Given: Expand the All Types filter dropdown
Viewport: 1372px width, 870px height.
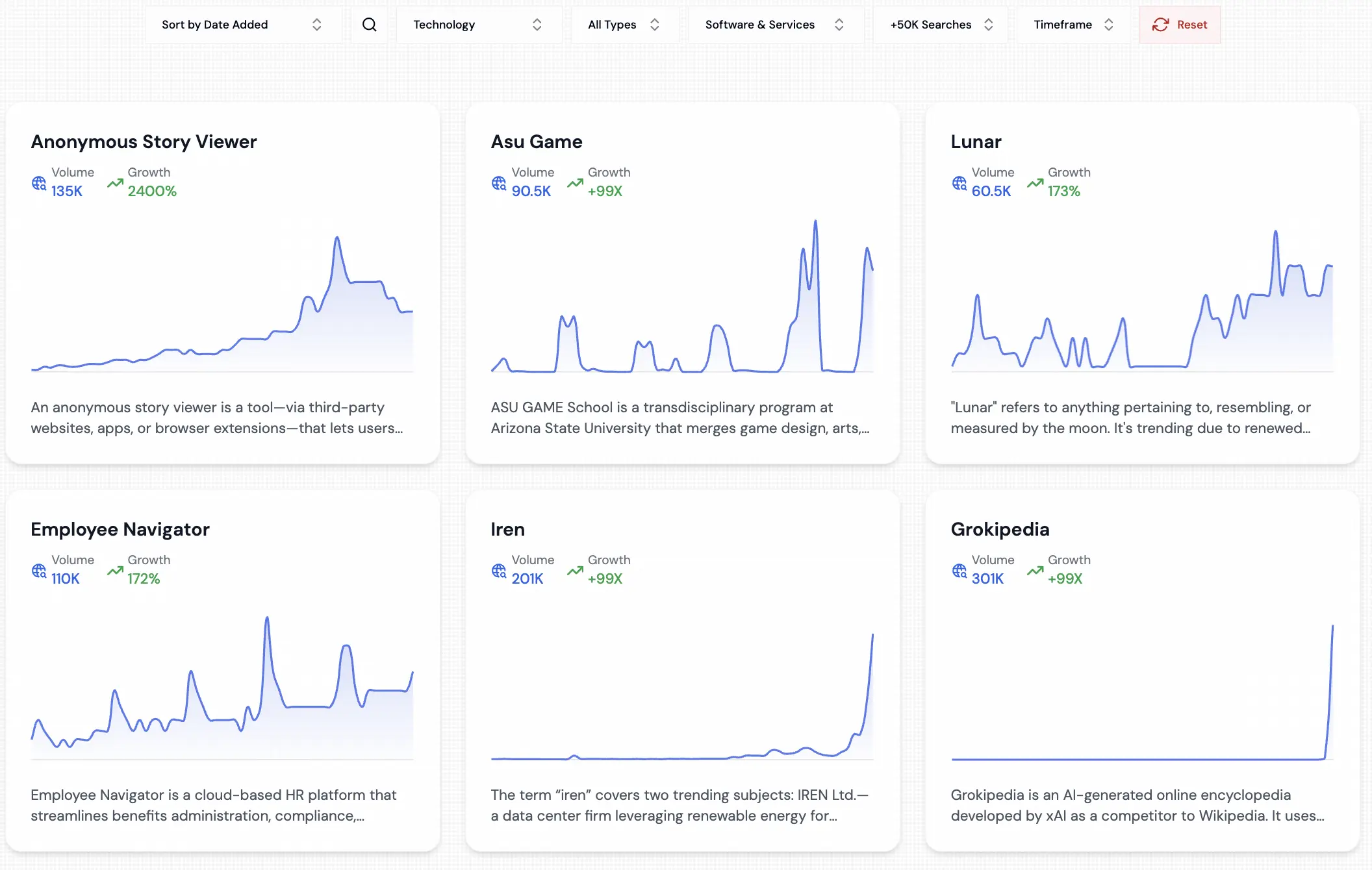Looking at the screenshot, I should (x=624, y=25).
